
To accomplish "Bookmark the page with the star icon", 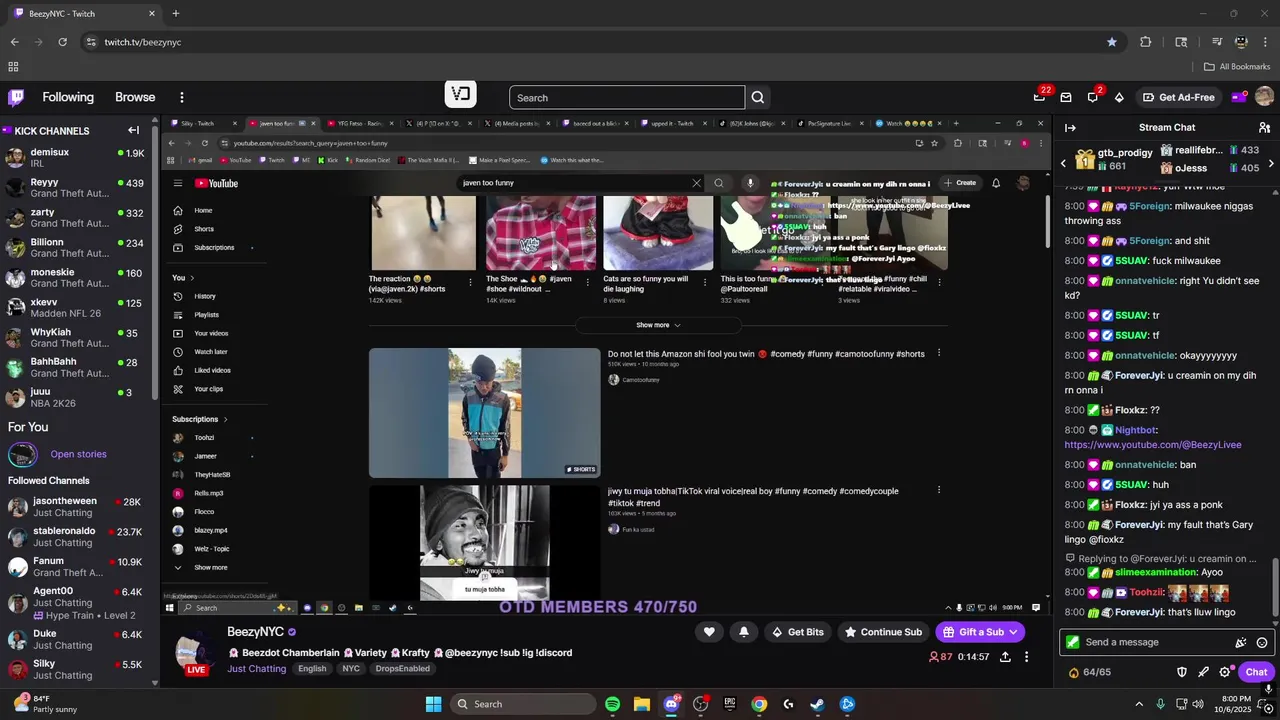I will pyautogui.click(x=1111, y=42).
